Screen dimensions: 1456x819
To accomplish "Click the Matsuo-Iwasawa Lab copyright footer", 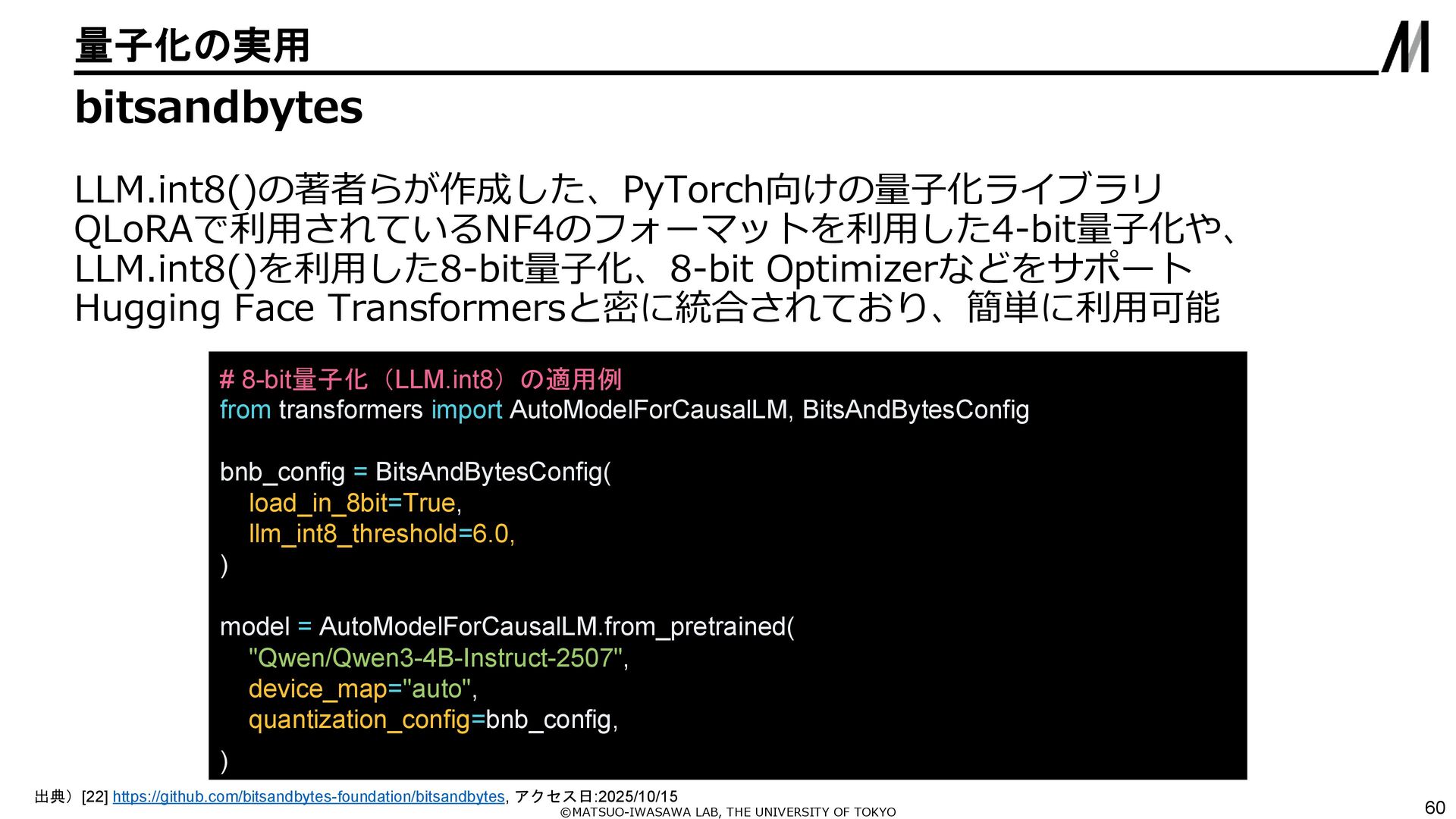I will tap(727, 812).
